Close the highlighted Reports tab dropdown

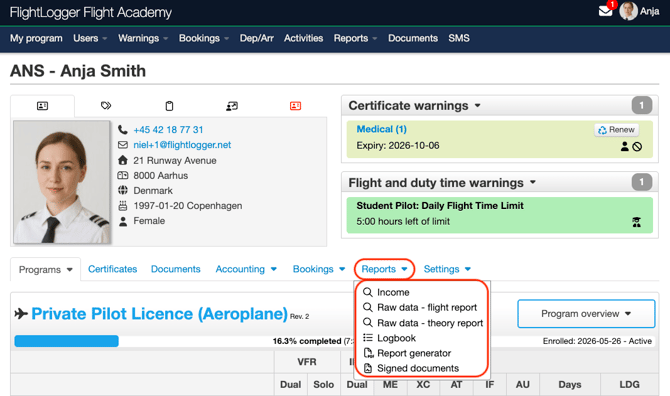384,269
